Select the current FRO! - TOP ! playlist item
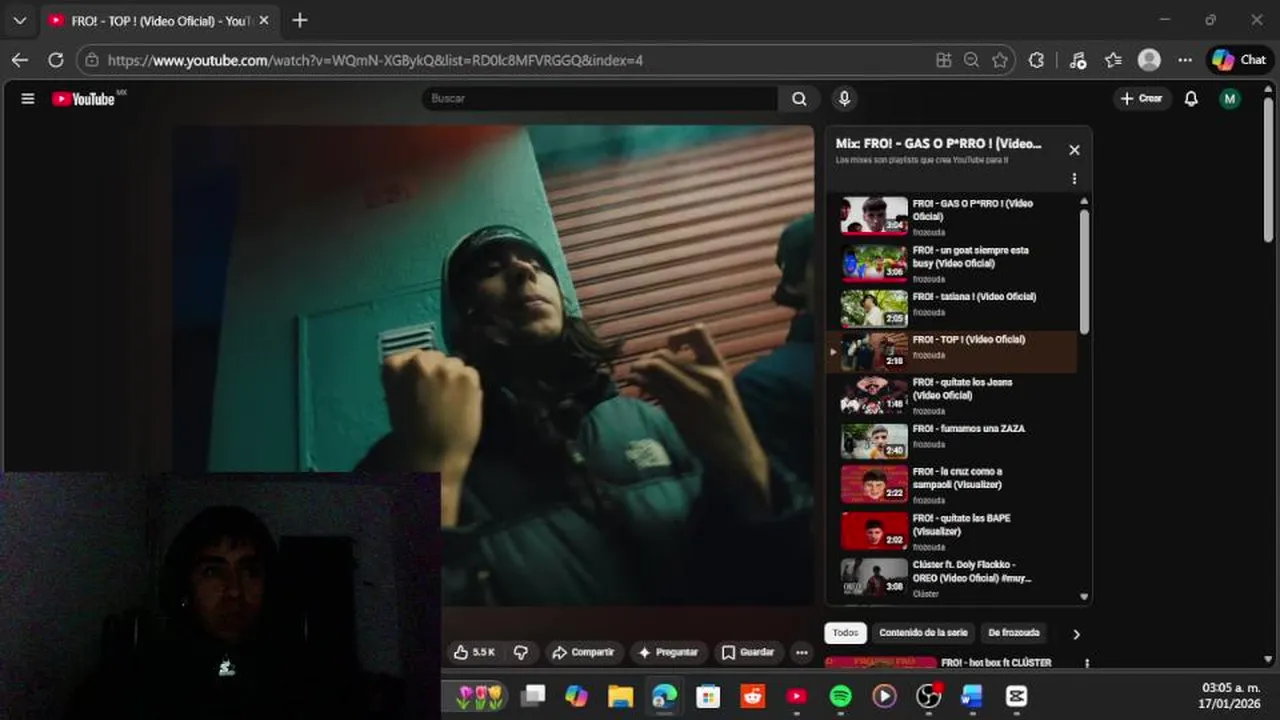The height and width of the screenshot is (720, 1280). tap(951, 351)
